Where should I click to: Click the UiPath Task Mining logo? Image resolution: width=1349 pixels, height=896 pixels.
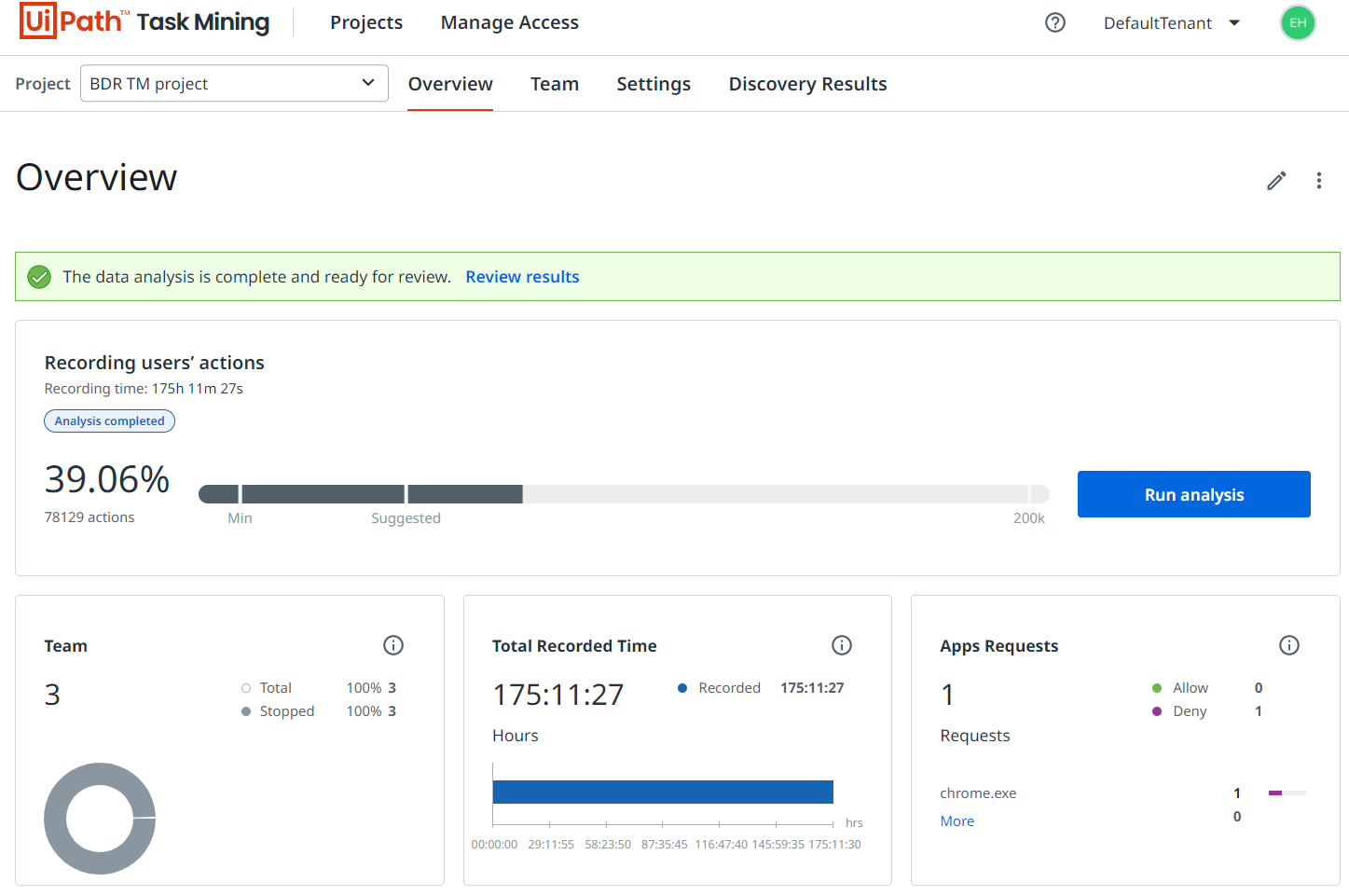pyautogui.click(x=145, y=21)
